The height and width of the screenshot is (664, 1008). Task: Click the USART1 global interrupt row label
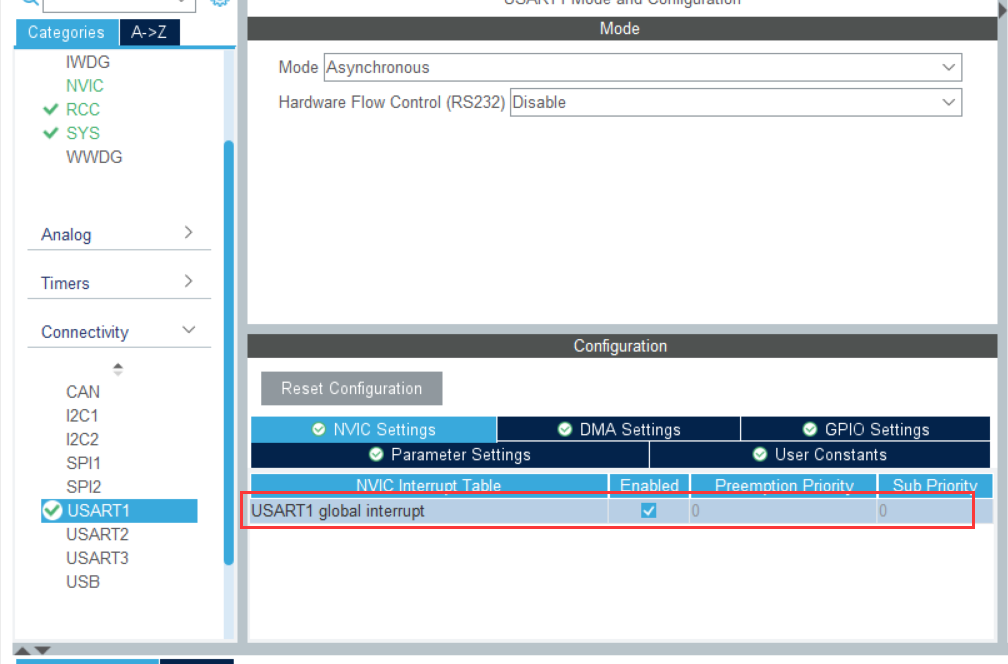click(x=338, y=511)
